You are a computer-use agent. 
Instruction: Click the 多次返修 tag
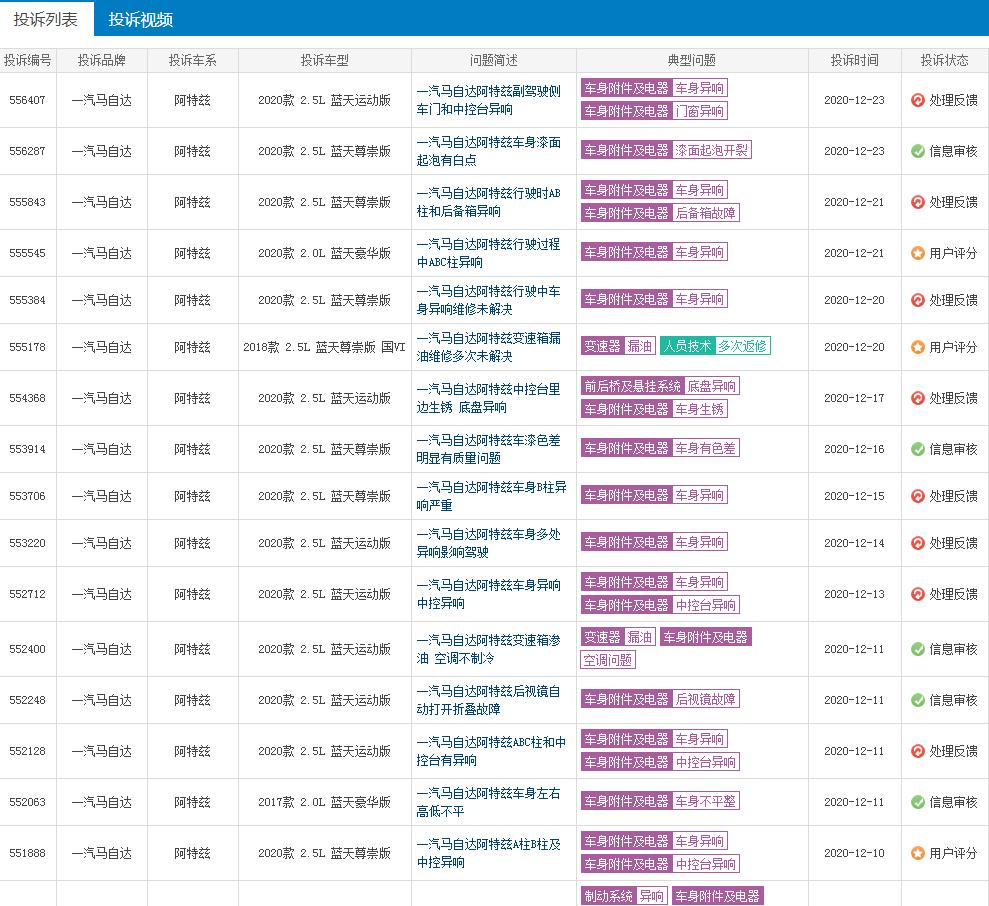pos(743,346)
